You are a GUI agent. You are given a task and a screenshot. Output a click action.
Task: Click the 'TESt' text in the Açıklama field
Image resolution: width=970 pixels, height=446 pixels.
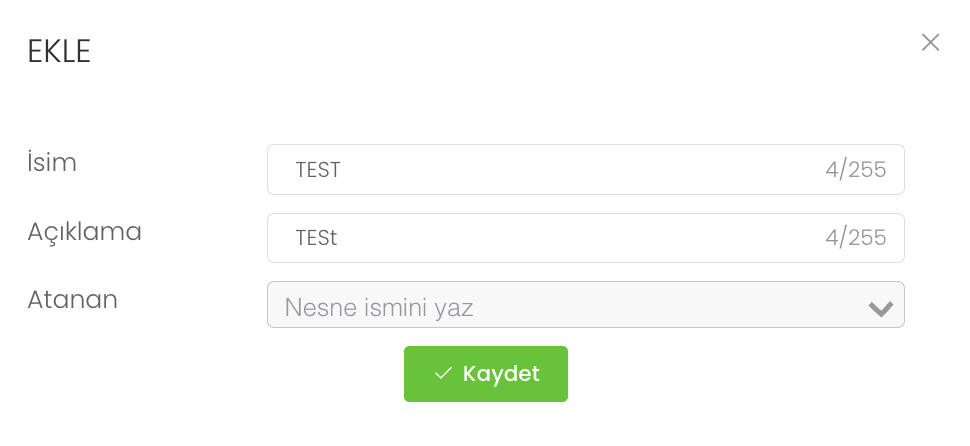[x=316, y=238]
